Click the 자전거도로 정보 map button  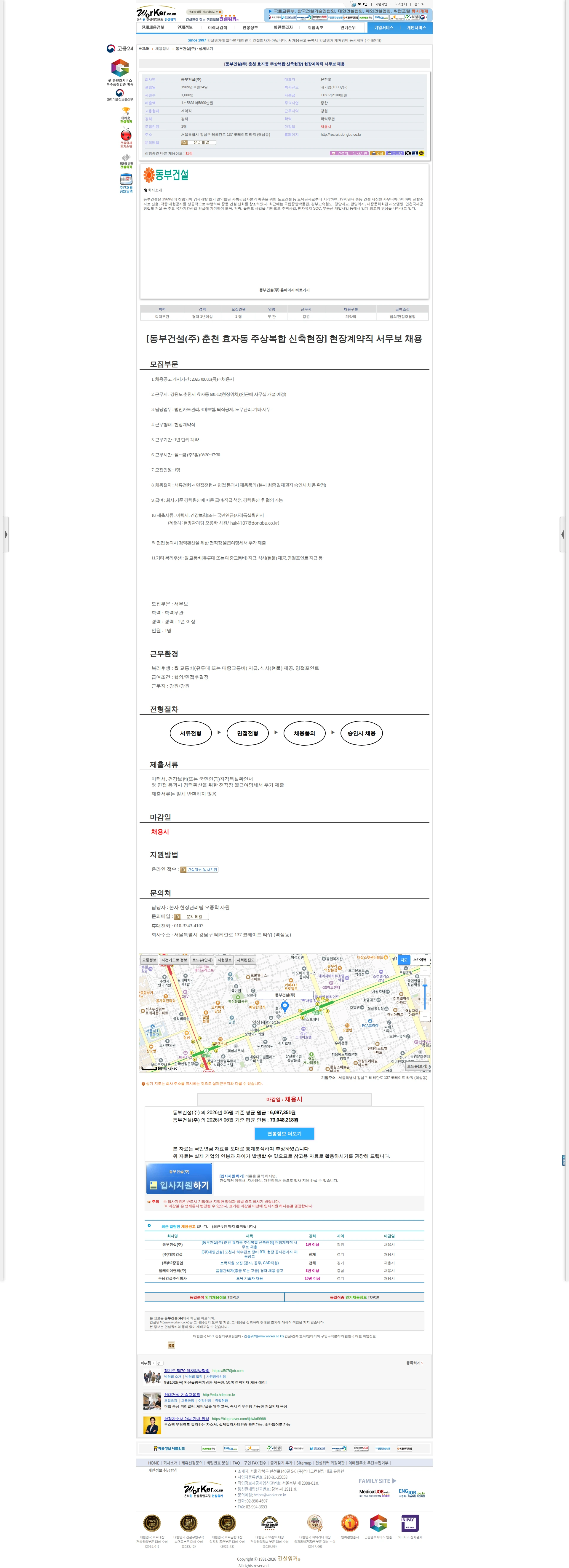pyautogui.click(x=174, y=960)
